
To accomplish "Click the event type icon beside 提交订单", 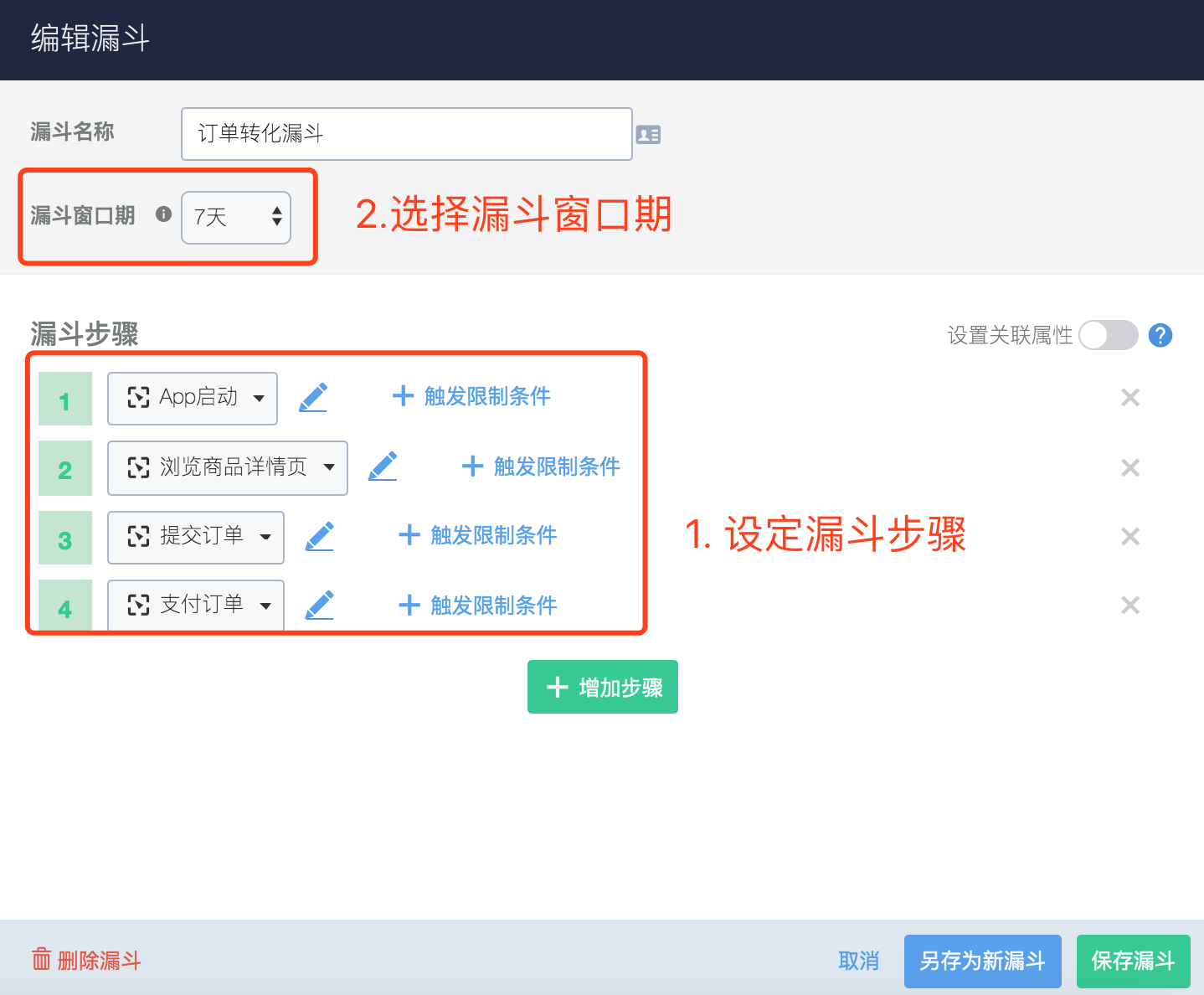I will click(139, 537).
